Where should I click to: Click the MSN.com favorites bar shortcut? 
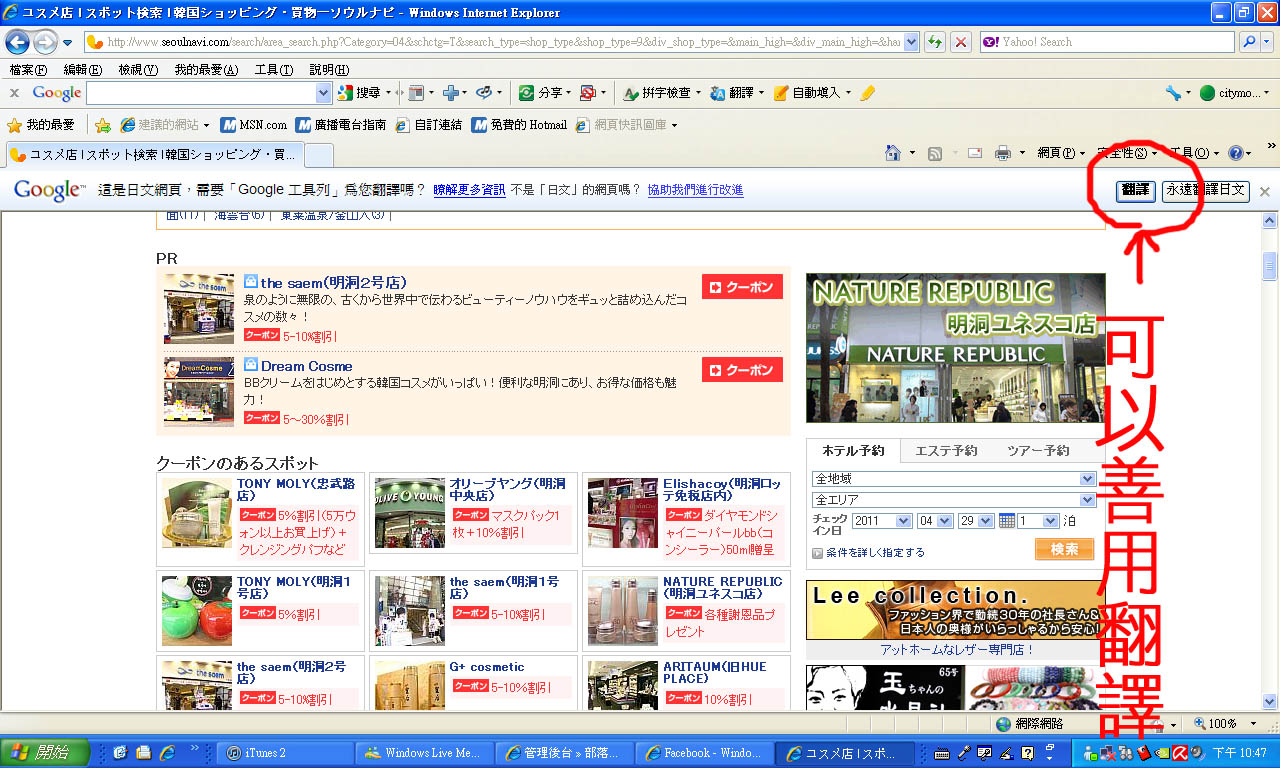click(x=254, y=125)
